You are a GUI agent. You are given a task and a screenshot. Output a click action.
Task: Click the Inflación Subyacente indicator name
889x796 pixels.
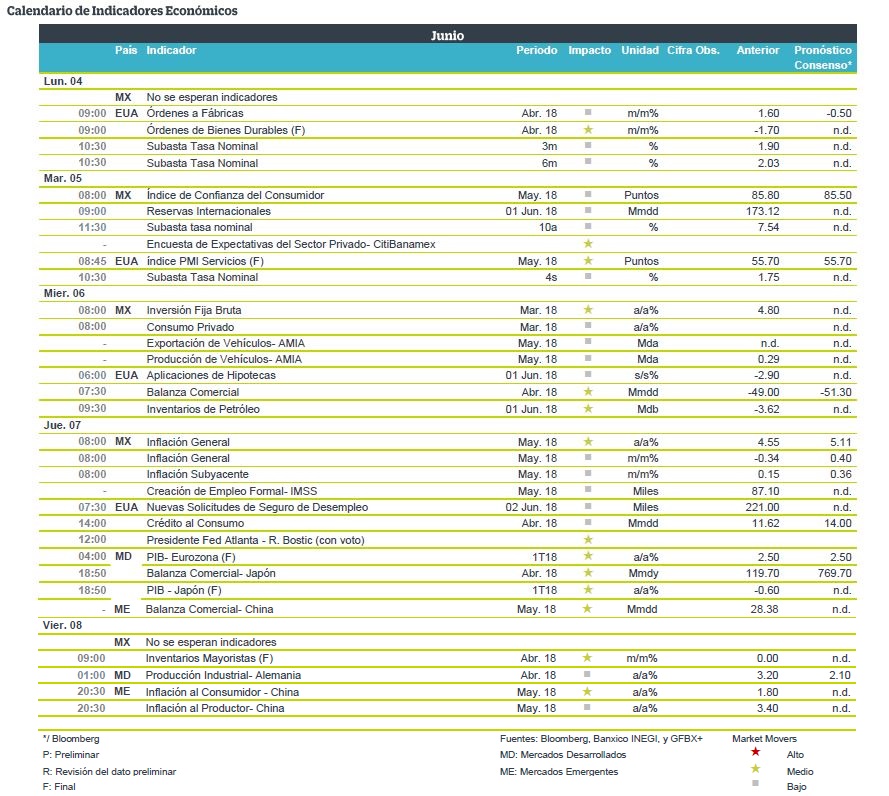(197, 474)
